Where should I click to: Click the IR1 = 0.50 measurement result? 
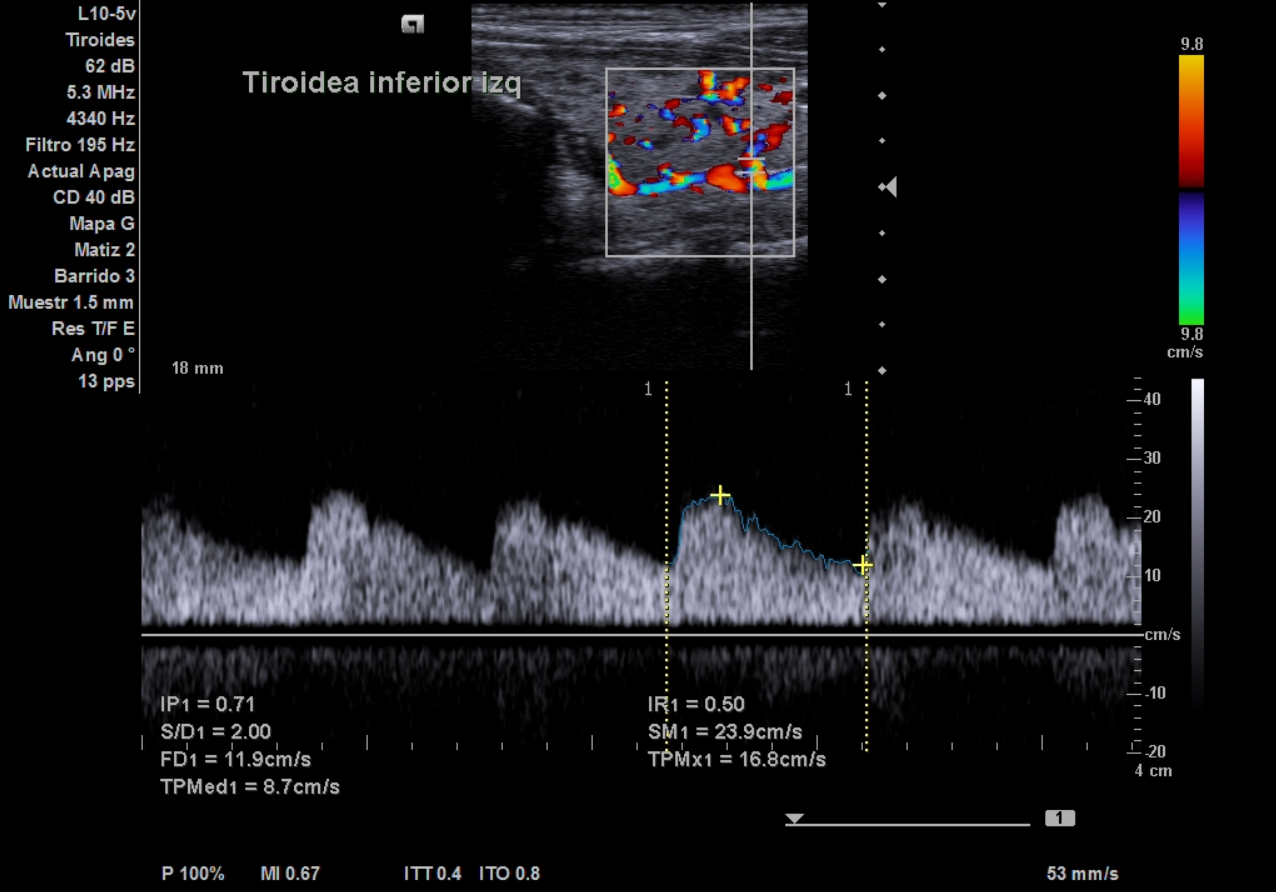coord(696,705)
